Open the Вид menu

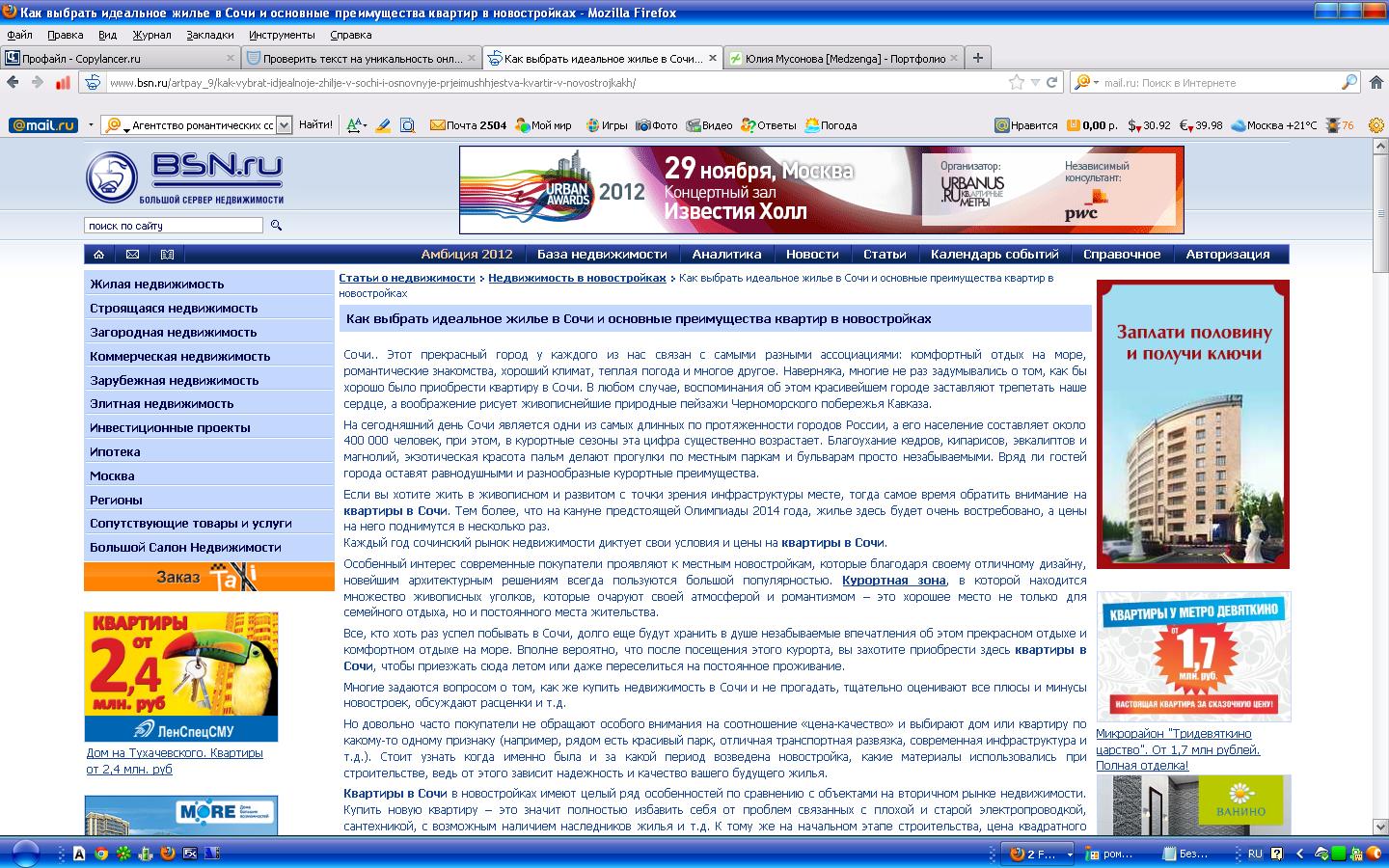coord(107,35)
